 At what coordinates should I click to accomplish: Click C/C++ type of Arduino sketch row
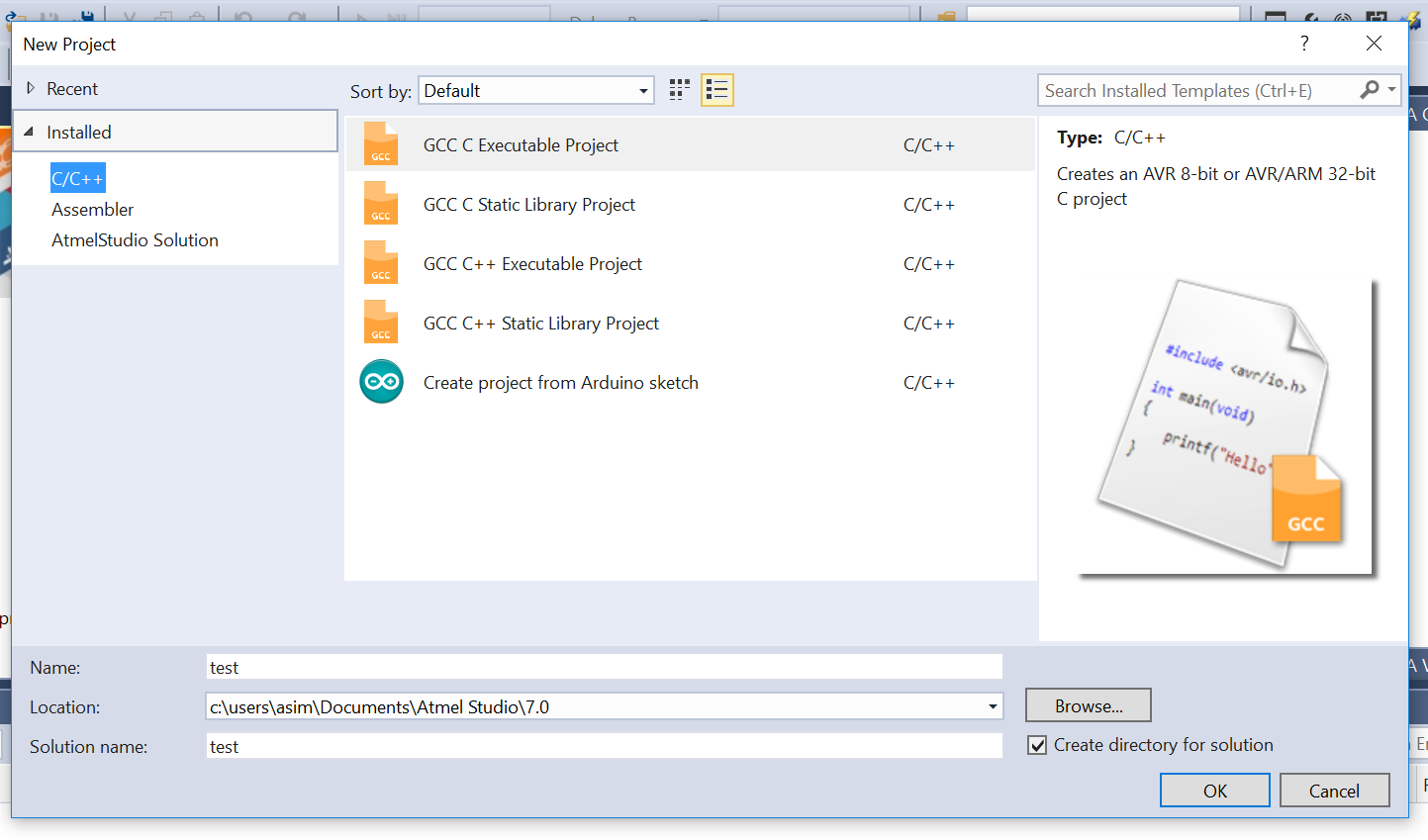point(929,382)
